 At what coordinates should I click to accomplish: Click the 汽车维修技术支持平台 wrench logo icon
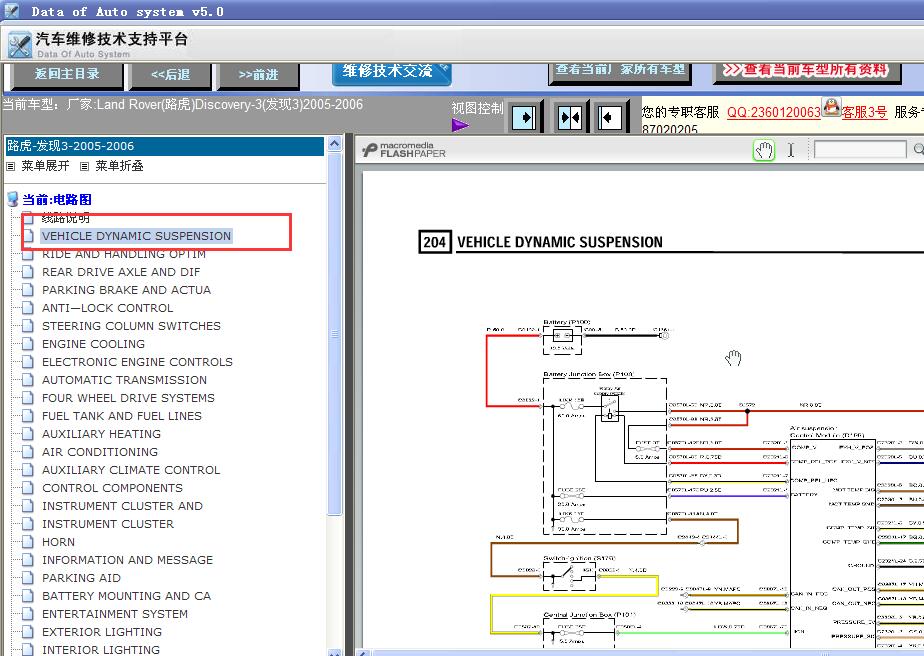(19, 45)
